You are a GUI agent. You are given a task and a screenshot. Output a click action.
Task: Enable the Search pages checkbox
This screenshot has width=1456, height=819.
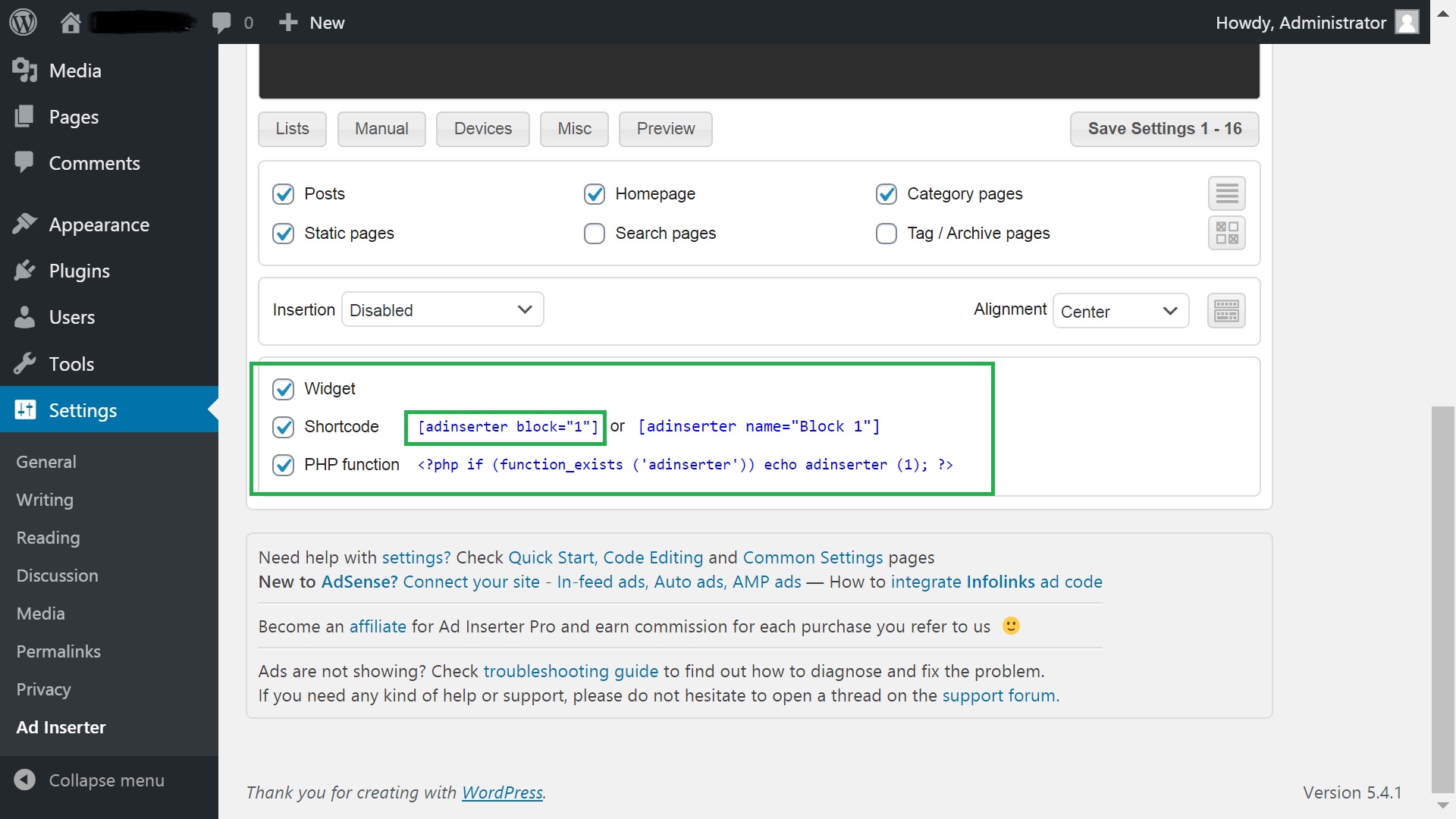coord(595,234)
